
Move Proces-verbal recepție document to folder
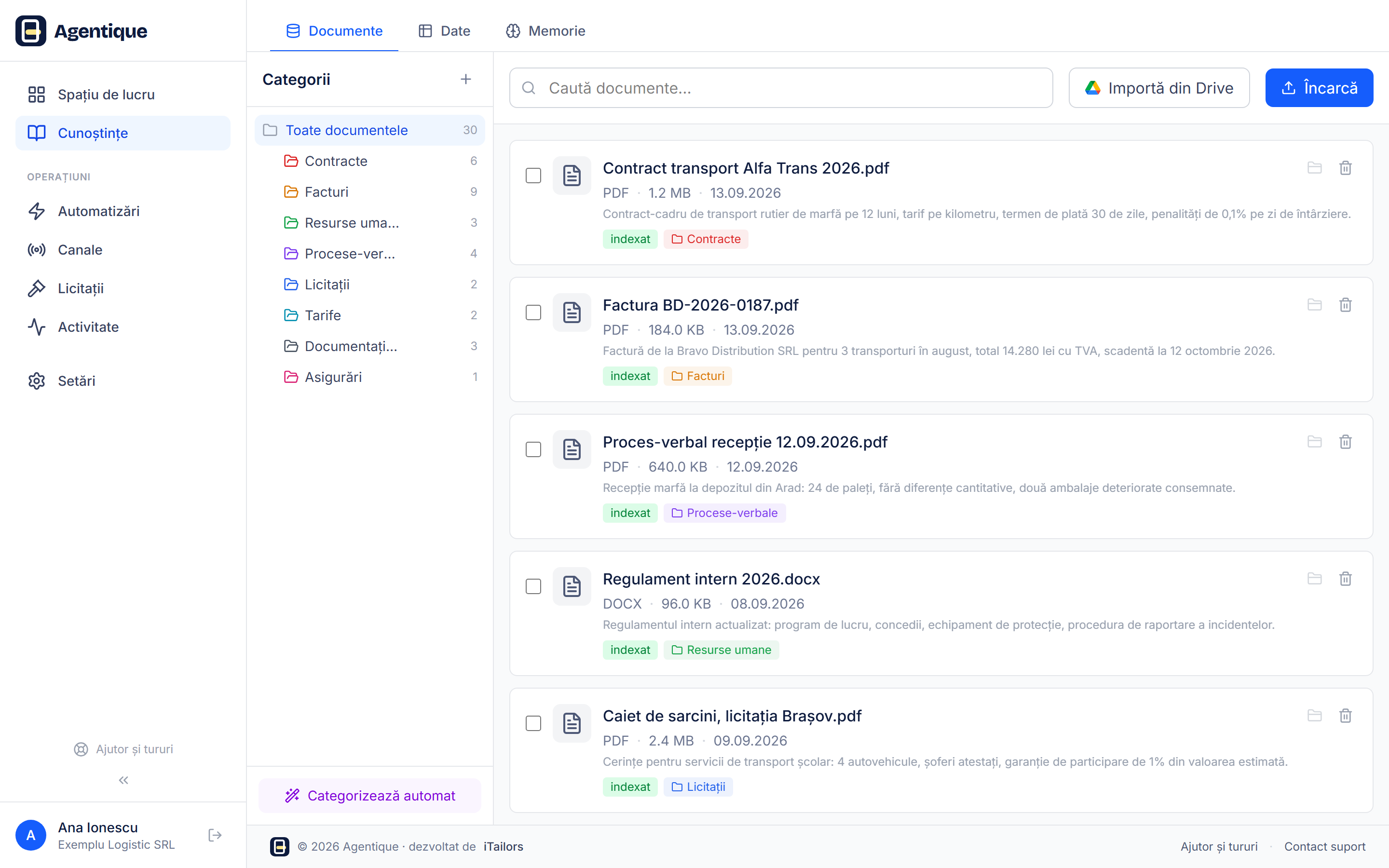pos(1314,441)
